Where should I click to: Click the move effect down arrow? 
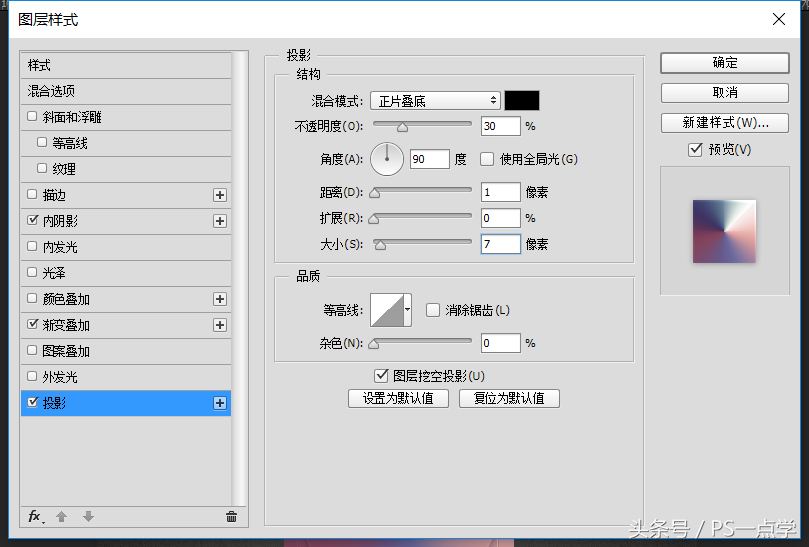click(x=88, y=517)
